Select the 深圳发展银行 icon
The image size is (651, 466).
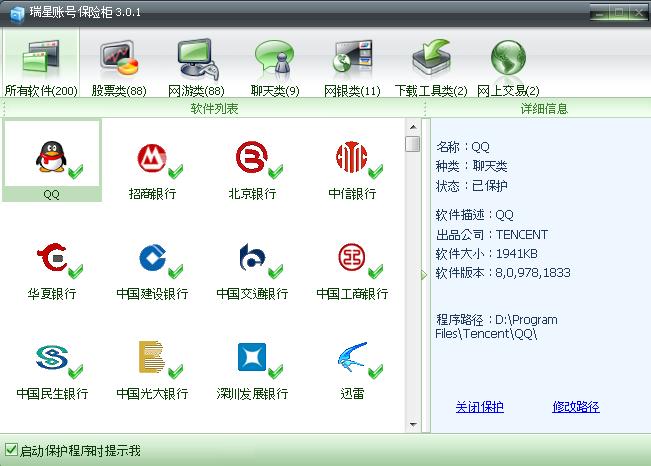[x=252, y=357]
